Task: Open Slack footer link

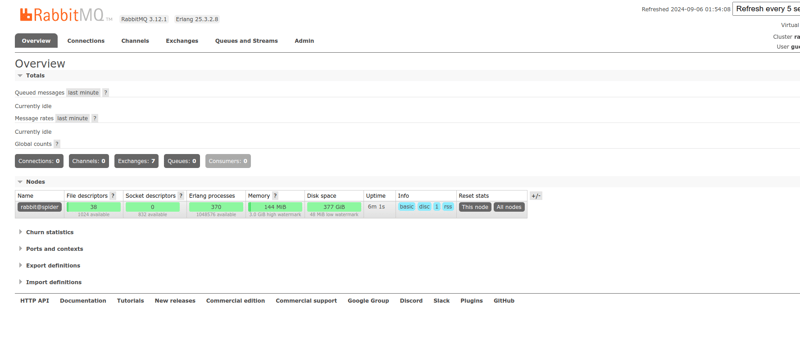Action: 442,301
